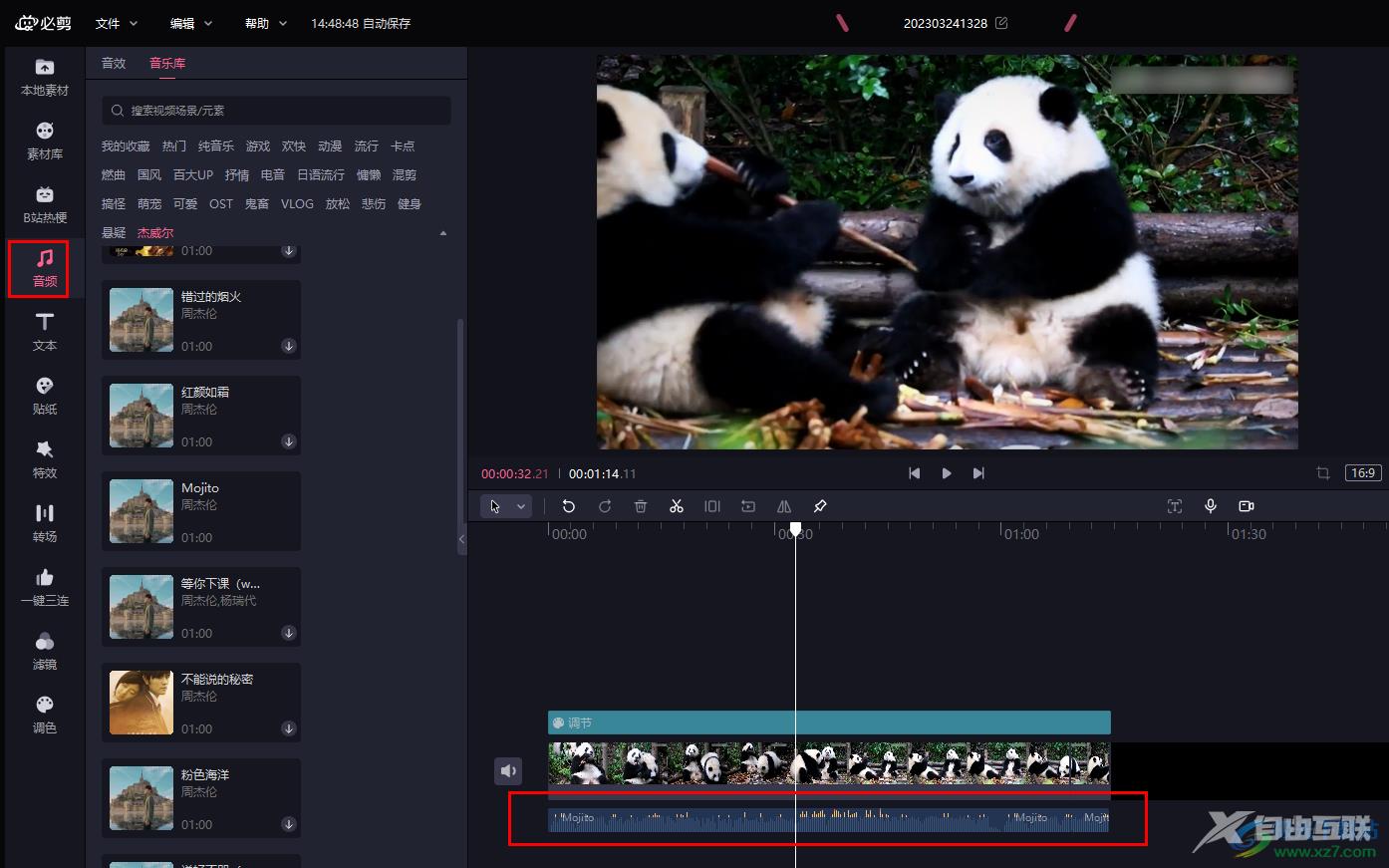Open the 调色 color grading panel
This screenshot has height=868, width=1389.
(x=45, y=716)
